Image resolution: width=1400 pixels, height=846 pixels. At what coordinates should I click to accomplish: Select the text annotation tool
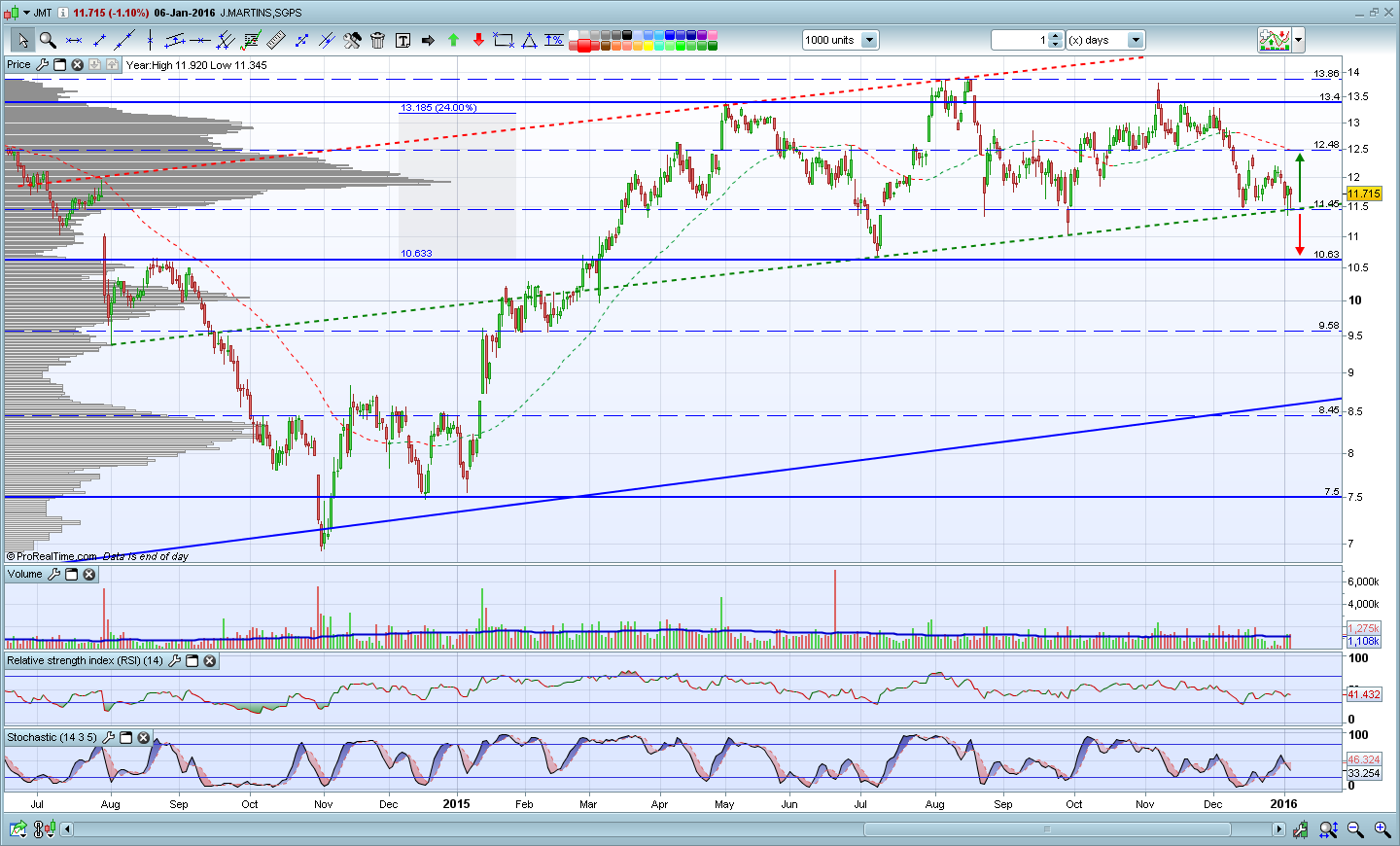coord(402,40)
